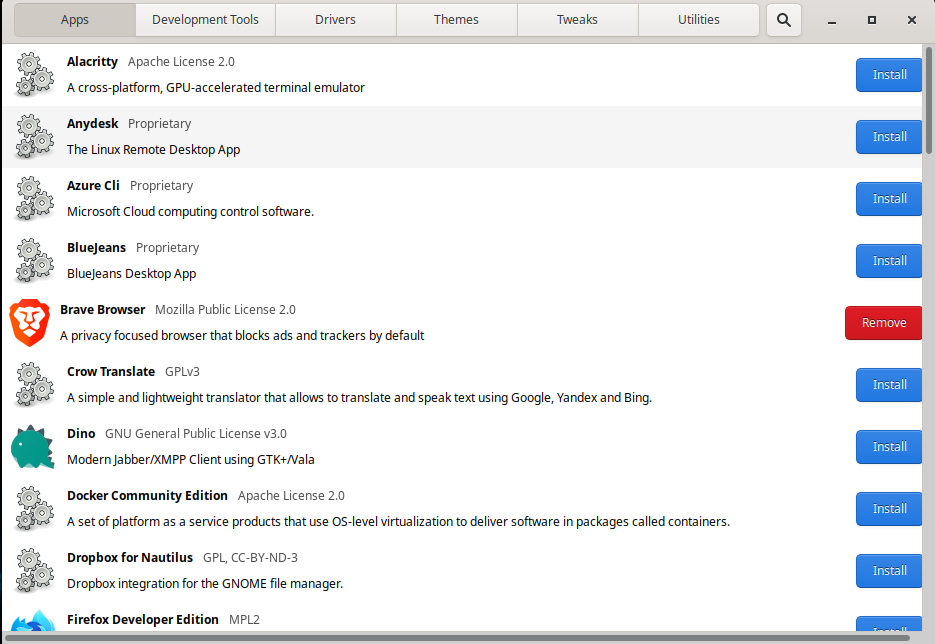Select the Dropbox for Nautilus title
935x644 pixels.
pyautogui.click(x=130, y=558)
